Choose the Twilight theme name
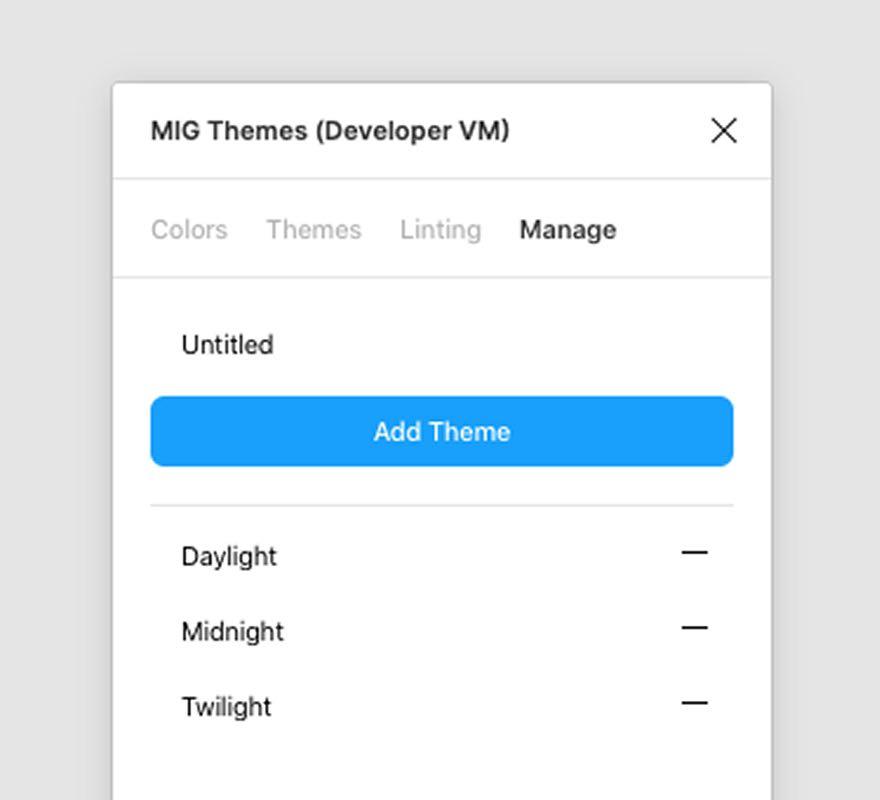 pos(226,707)
